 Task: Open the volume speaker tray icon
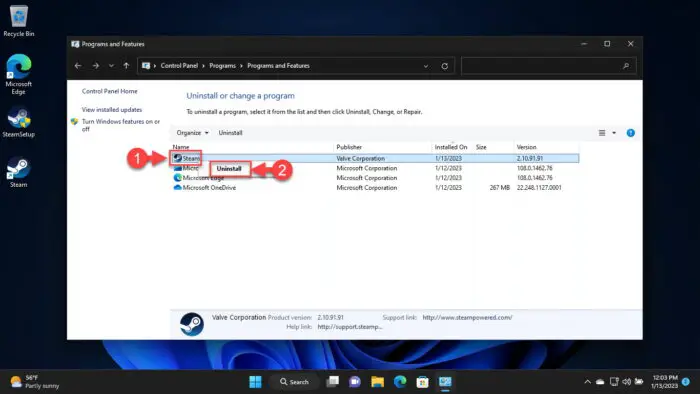pos(627,382)
